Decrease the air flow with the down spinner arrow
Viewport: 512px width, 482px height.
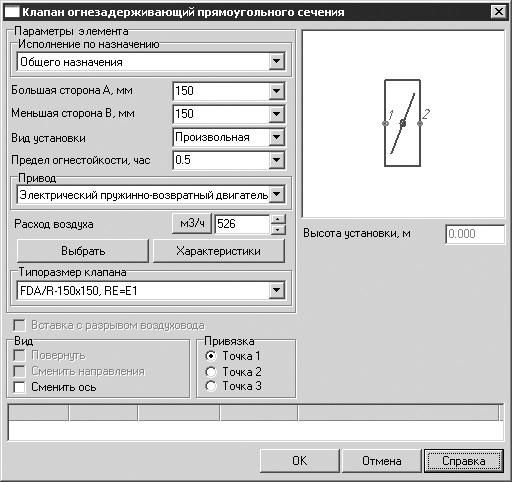tap(278, 229)
